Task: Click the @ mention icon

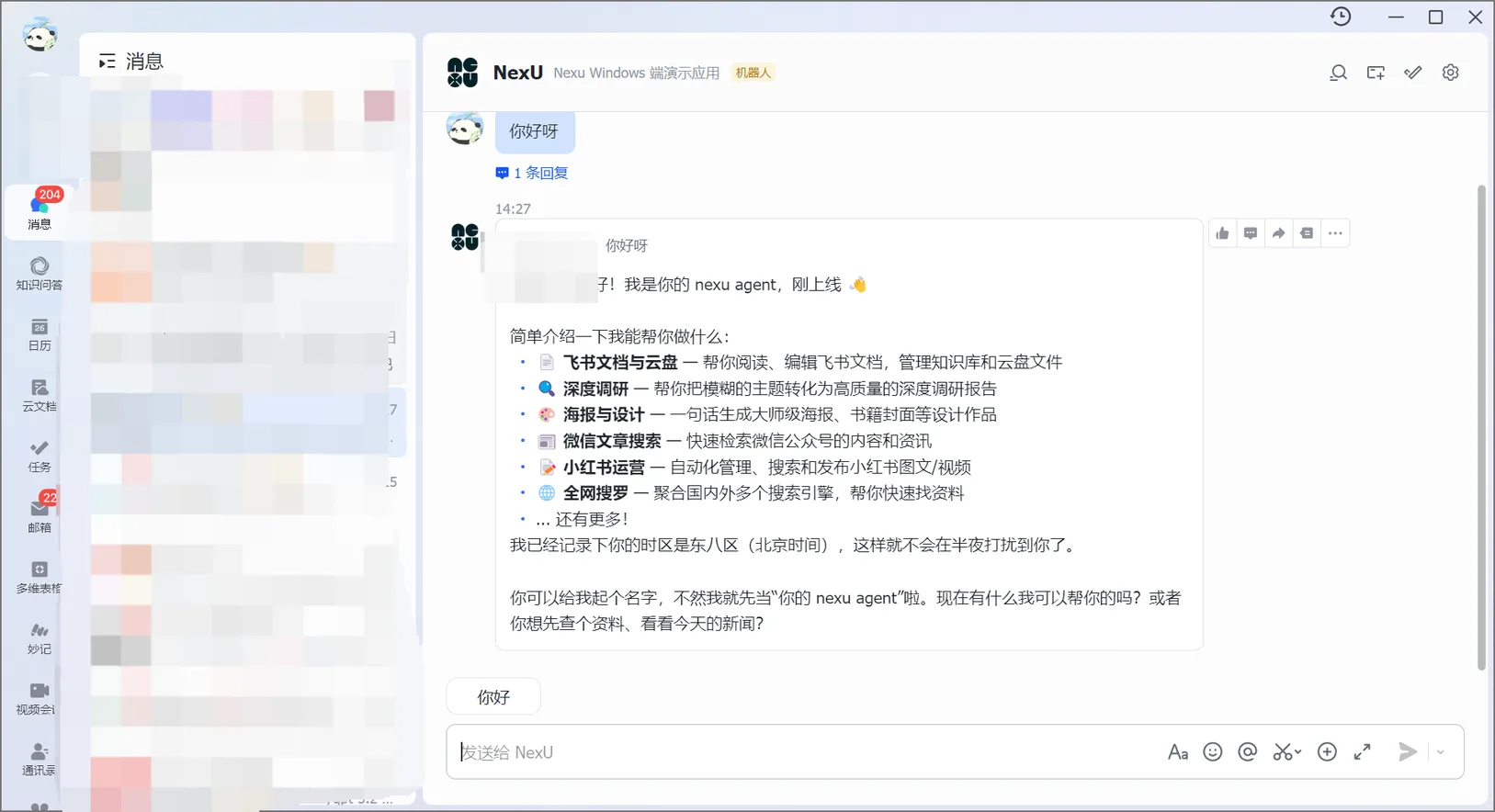Action: coord(1247,752)
